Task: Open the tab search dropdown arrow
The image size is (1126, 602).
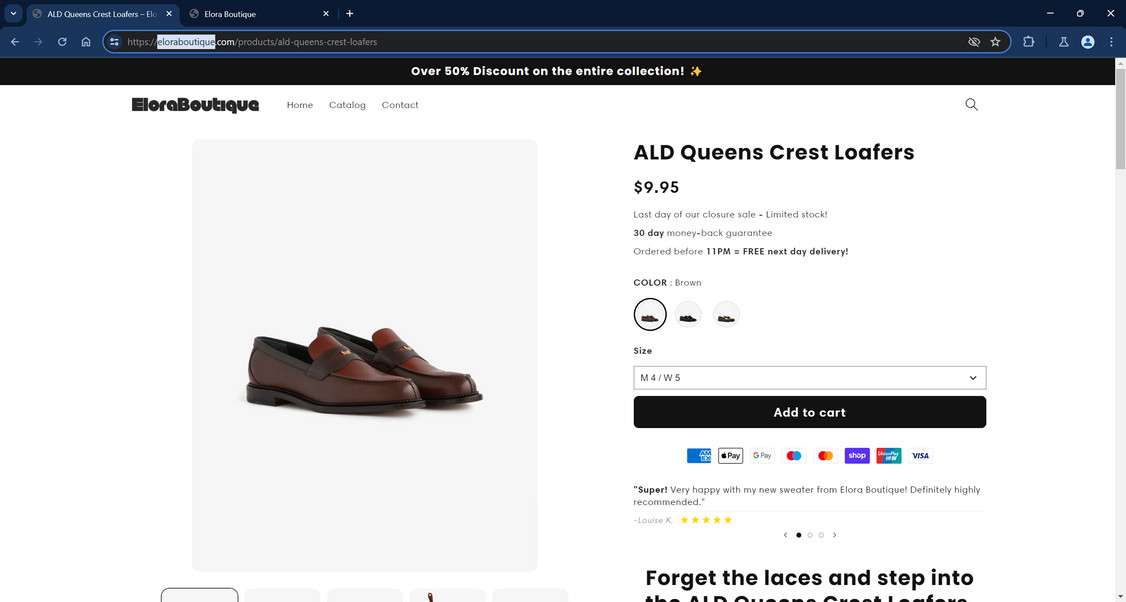Action: (x=14, y=14)
